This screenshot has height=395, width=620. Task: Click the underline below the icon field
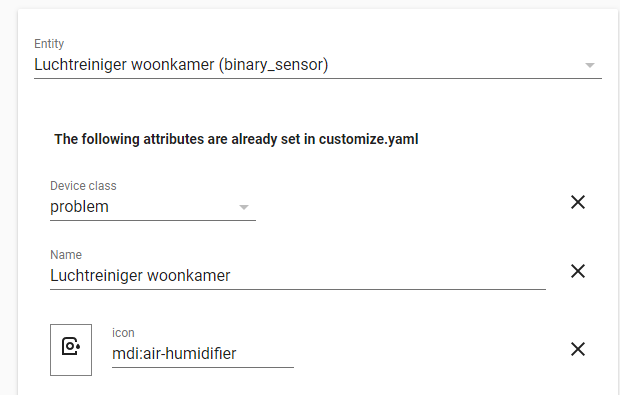203,367
